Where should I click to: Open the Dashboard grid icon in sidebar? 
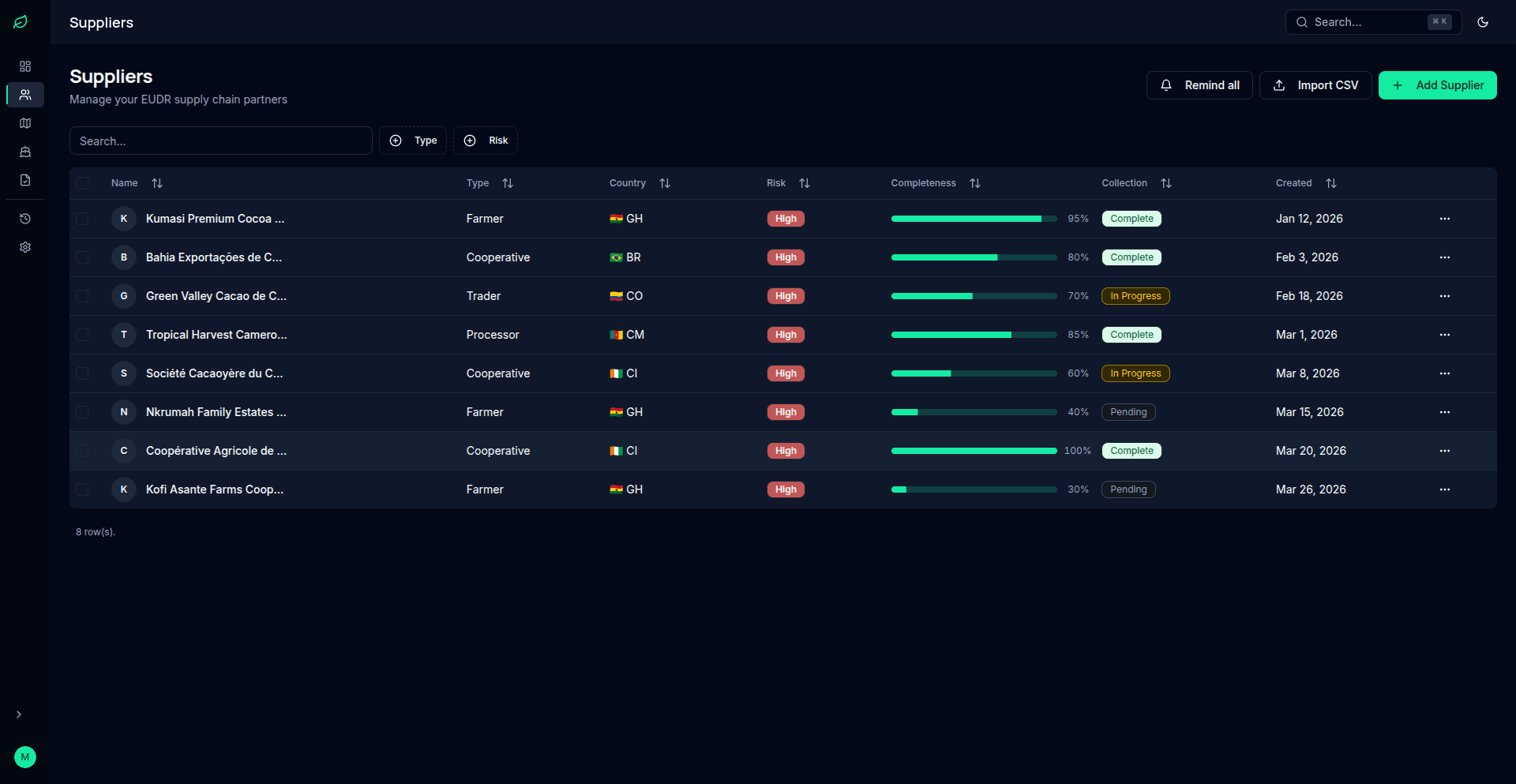click(25, 66)
